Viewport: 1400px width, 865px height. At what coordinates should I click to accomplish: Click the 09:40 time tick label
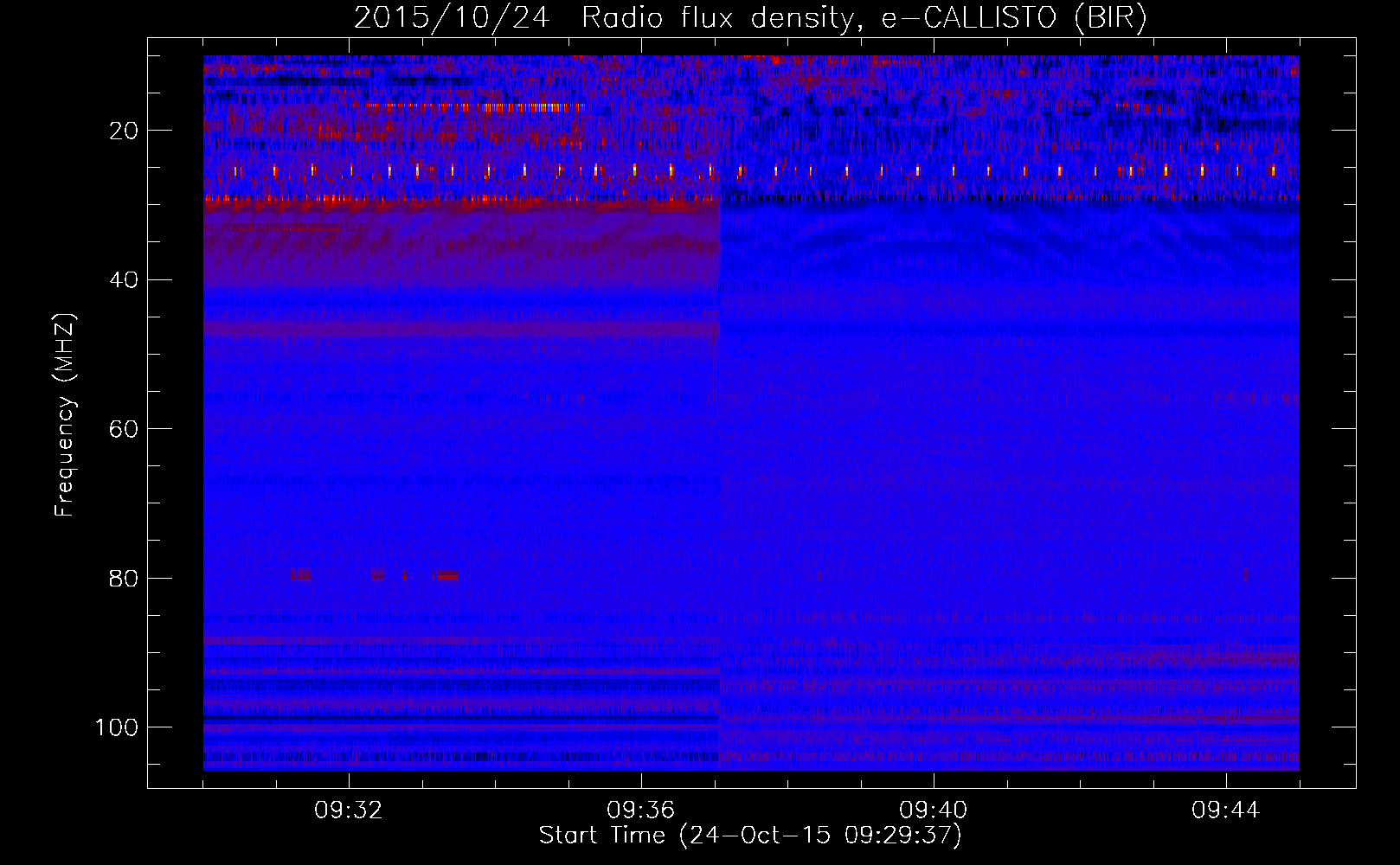pos(934,811)
